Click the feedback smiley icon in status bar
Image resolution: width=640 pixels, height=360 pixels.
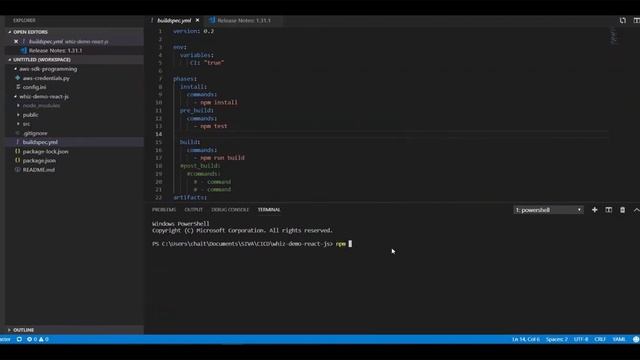636,339
